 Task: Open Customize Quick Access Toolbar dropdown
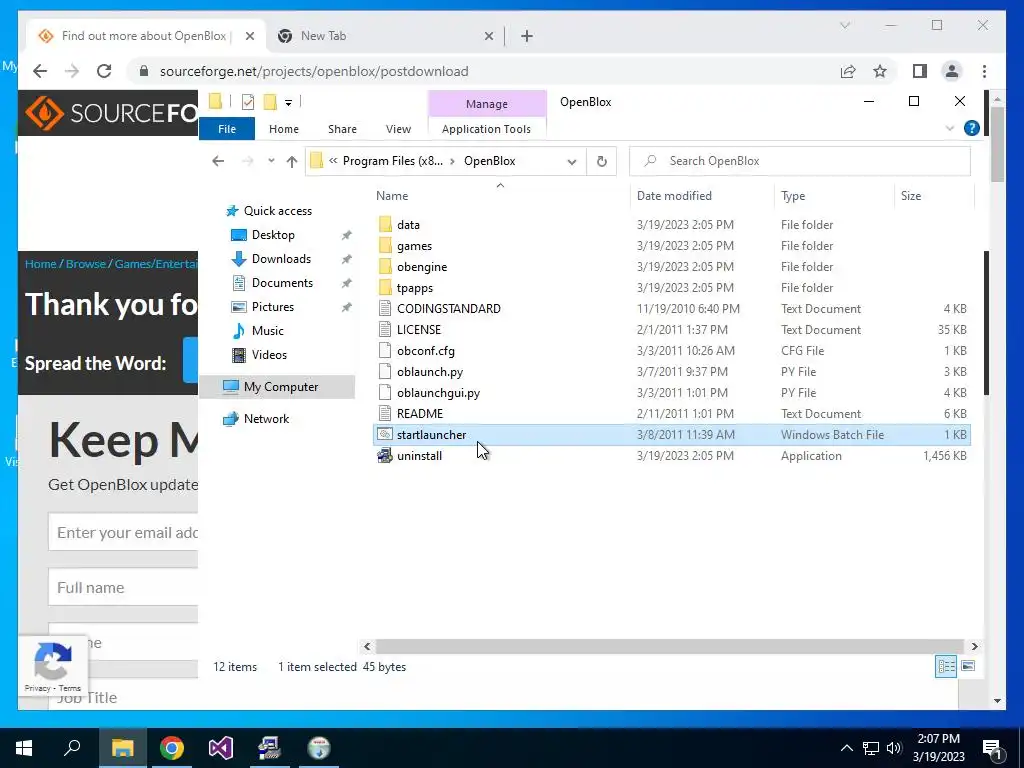click(288, 103)
